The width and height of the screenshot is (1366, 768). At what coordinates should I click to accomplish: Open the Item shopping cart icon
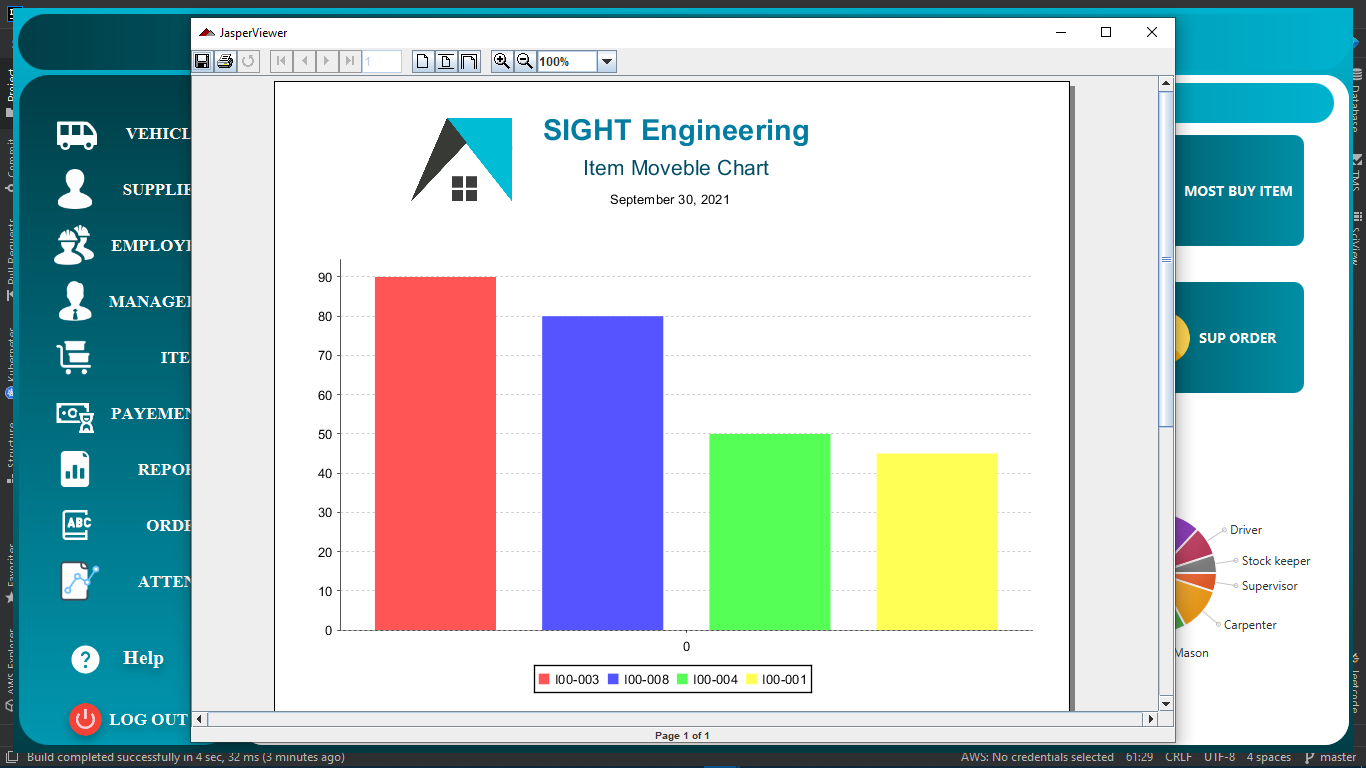pyautogui.click(x=74, y=357)
